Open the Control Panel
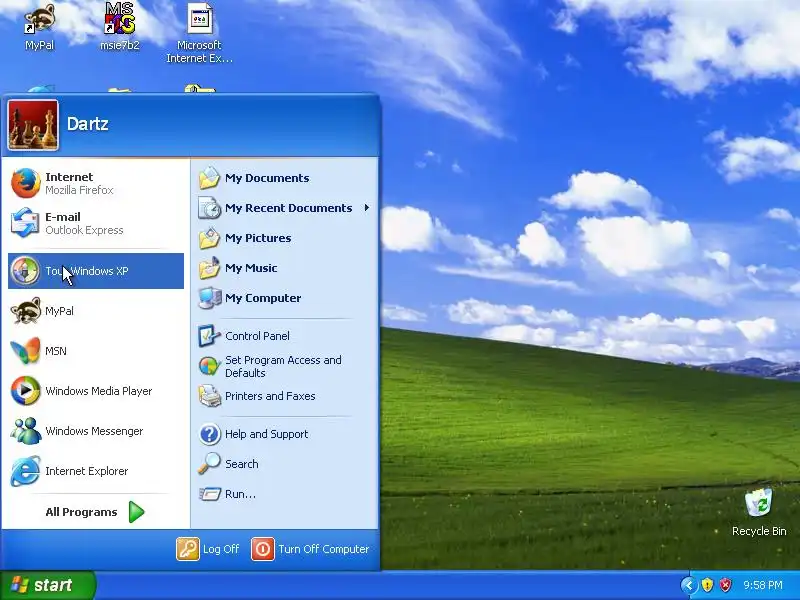Image resolution: width=800 pixels, height=600 pixels. coord(286,336)
